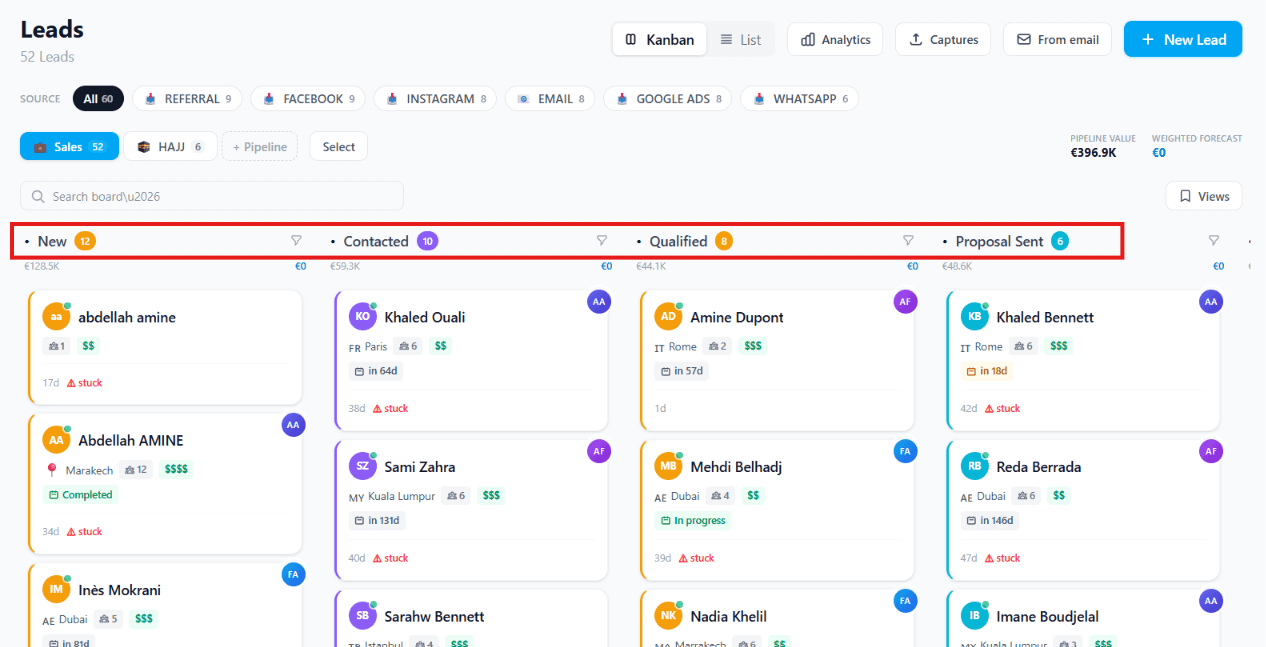Open the Sarahw Bennett lead card
This screenshot has height=647, width=1266.
pyautogui.click(x=472, y=618)
